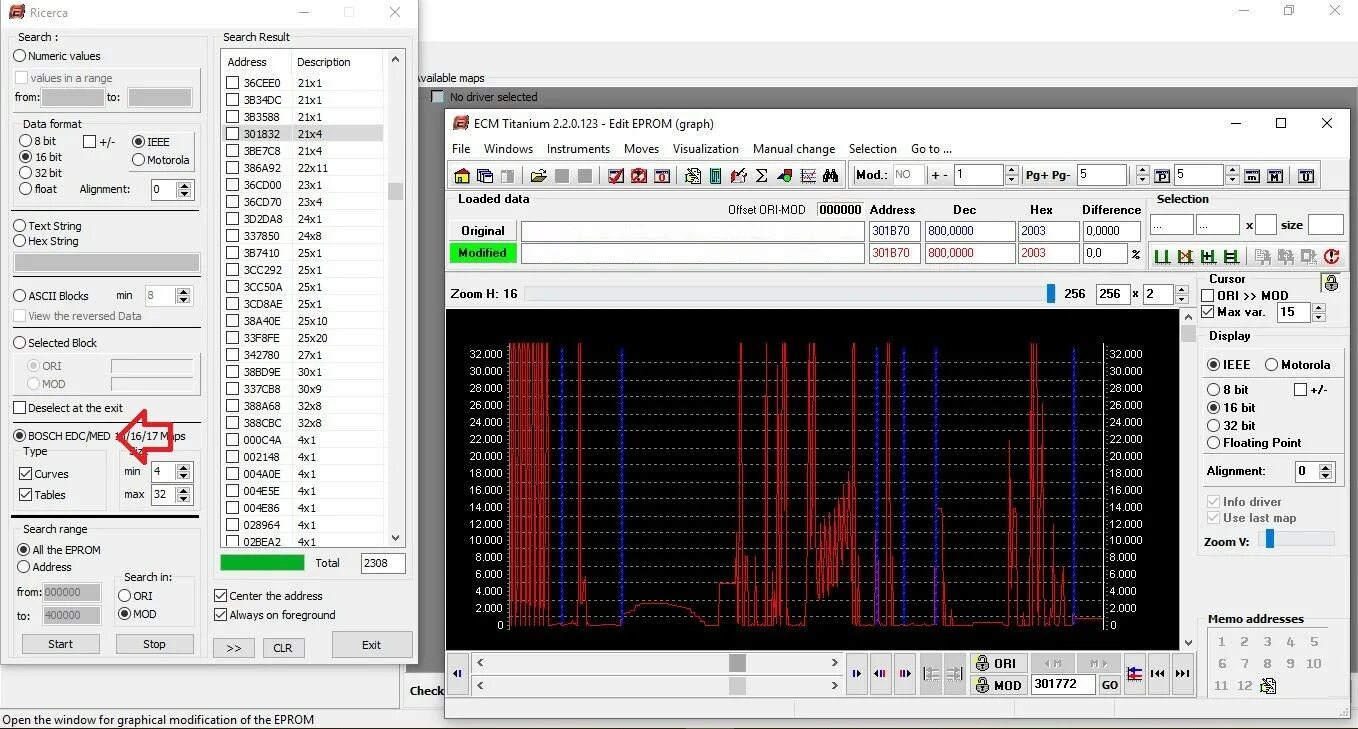Increase the Max var. spinner value
This screenshot has height=729, width=1358.
(1318, 308)
